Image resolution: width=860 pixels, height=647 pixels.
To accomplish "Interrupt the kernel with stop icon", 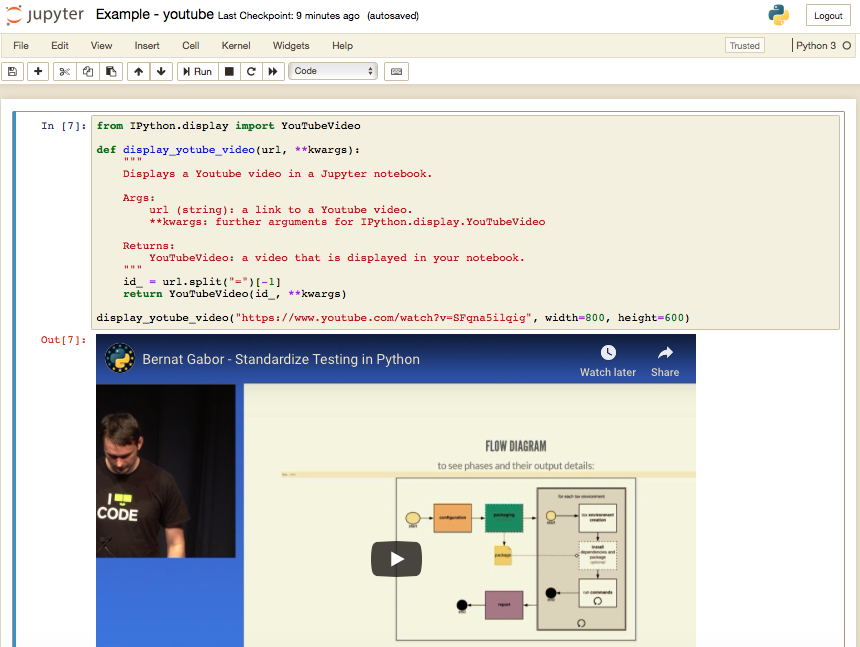I will 229,71.
